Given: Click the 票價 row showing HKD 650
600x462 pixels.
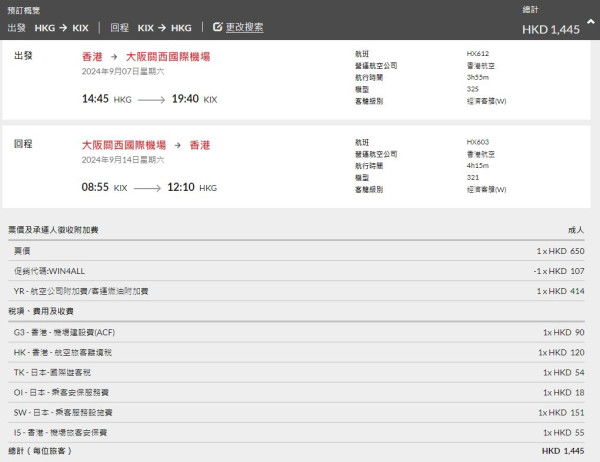Looking at the screenshot, I should tap(297, 251).
